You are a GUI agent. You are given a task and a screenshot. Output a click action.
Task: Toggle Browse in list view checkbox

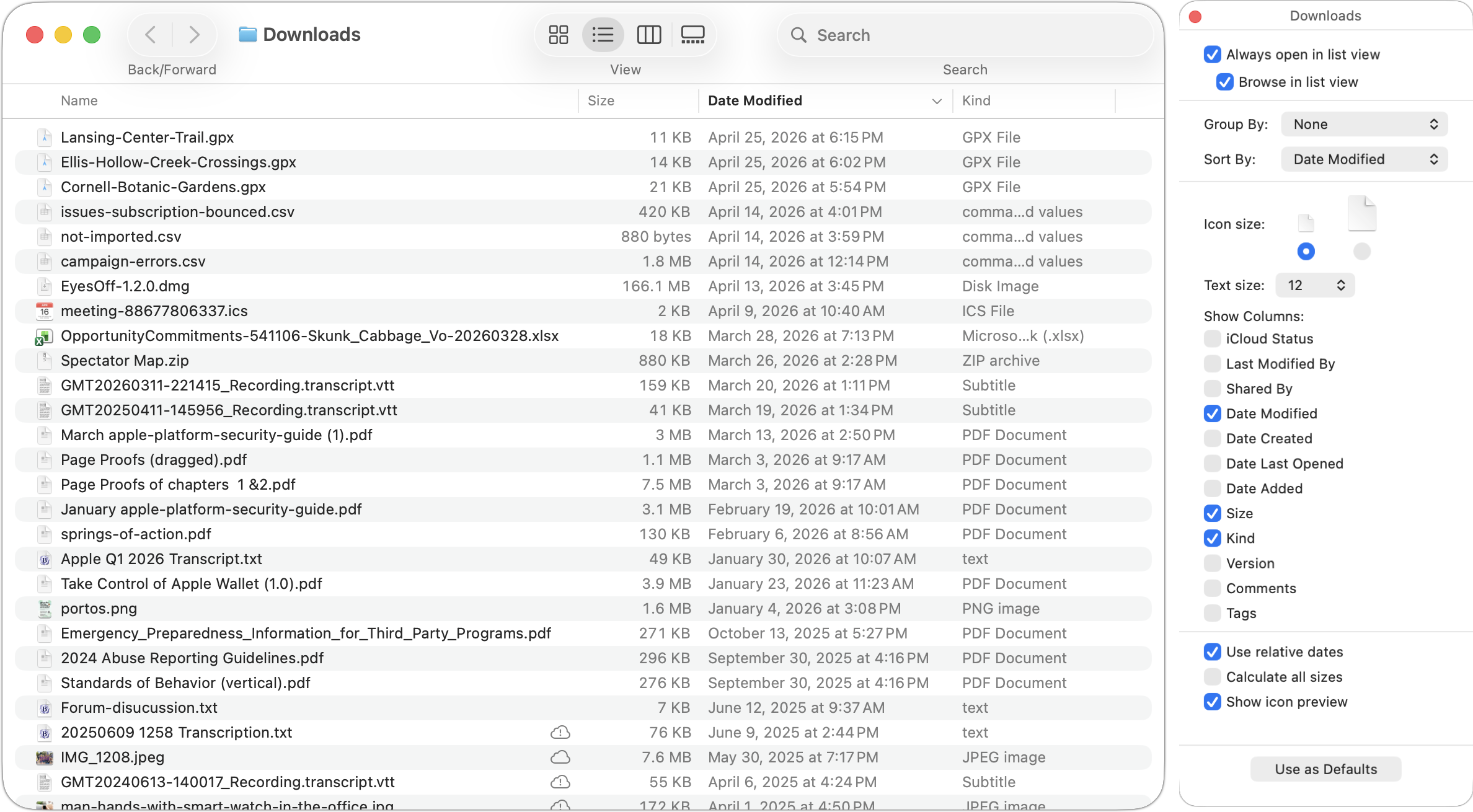click(x=1225, y=82)
